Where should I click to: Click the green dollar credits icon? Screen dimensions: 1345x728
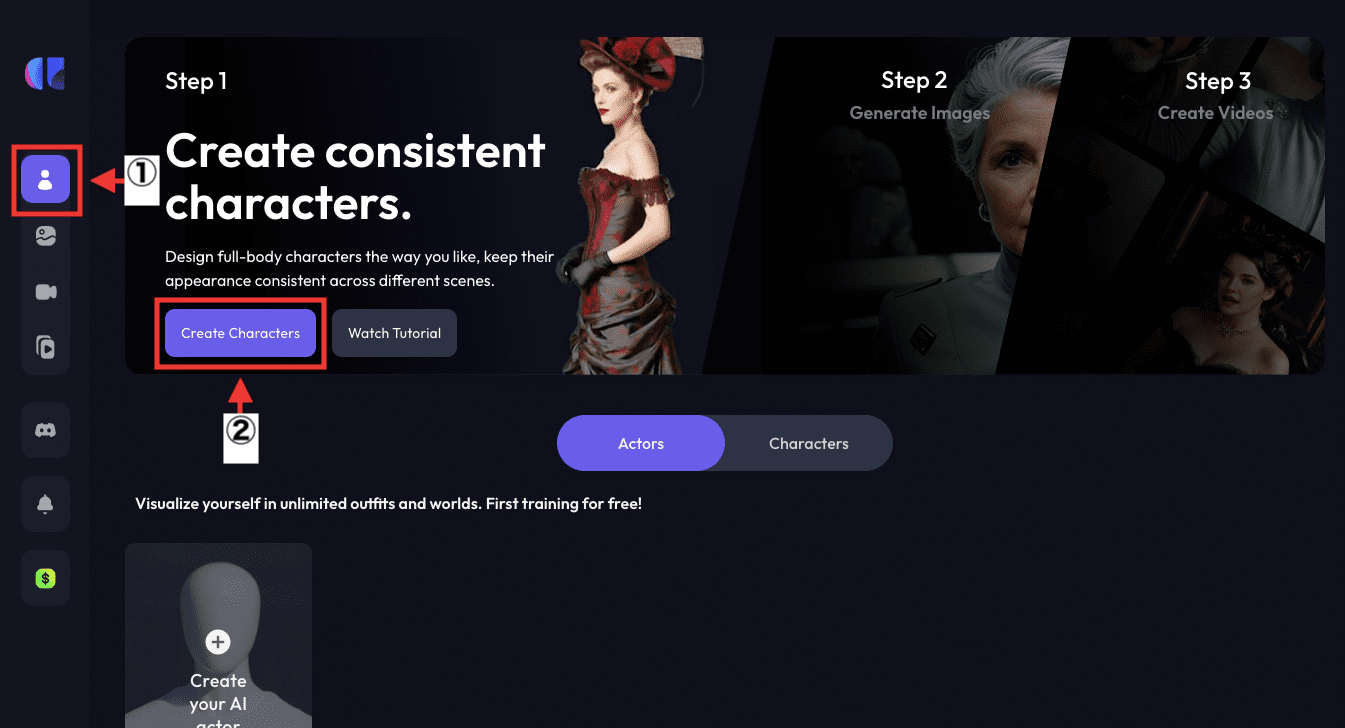pyautogui.click(x=45, y=578)
